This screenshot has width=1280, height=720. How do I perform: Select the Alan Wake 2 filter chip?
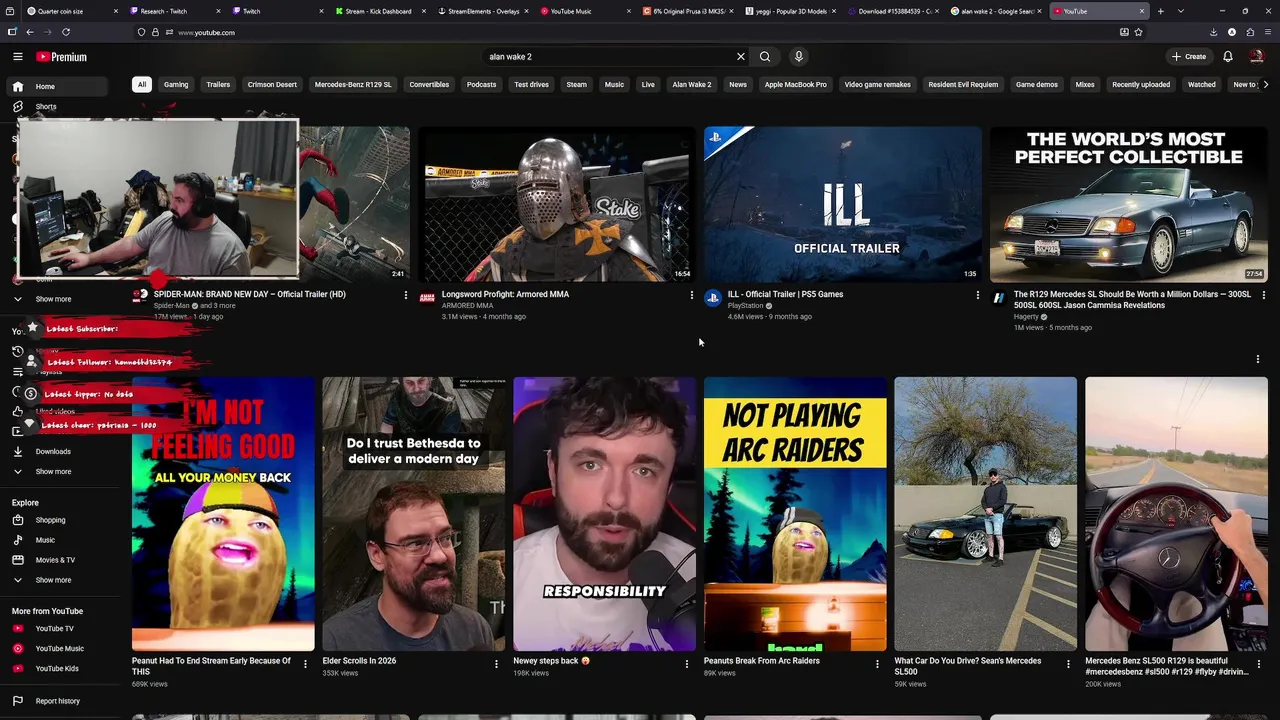coord(692,85)
